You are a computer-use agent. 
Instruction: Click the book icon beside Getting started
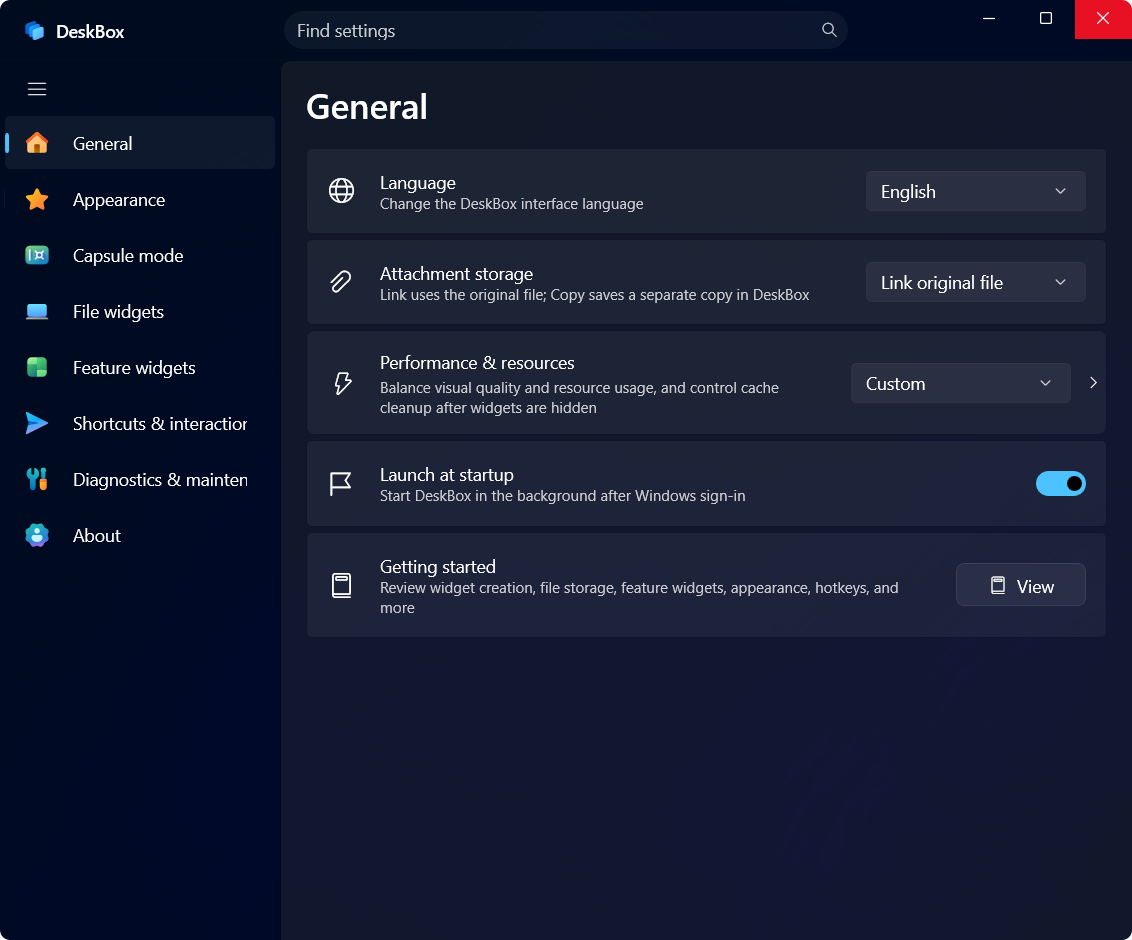tap(341, 585)
